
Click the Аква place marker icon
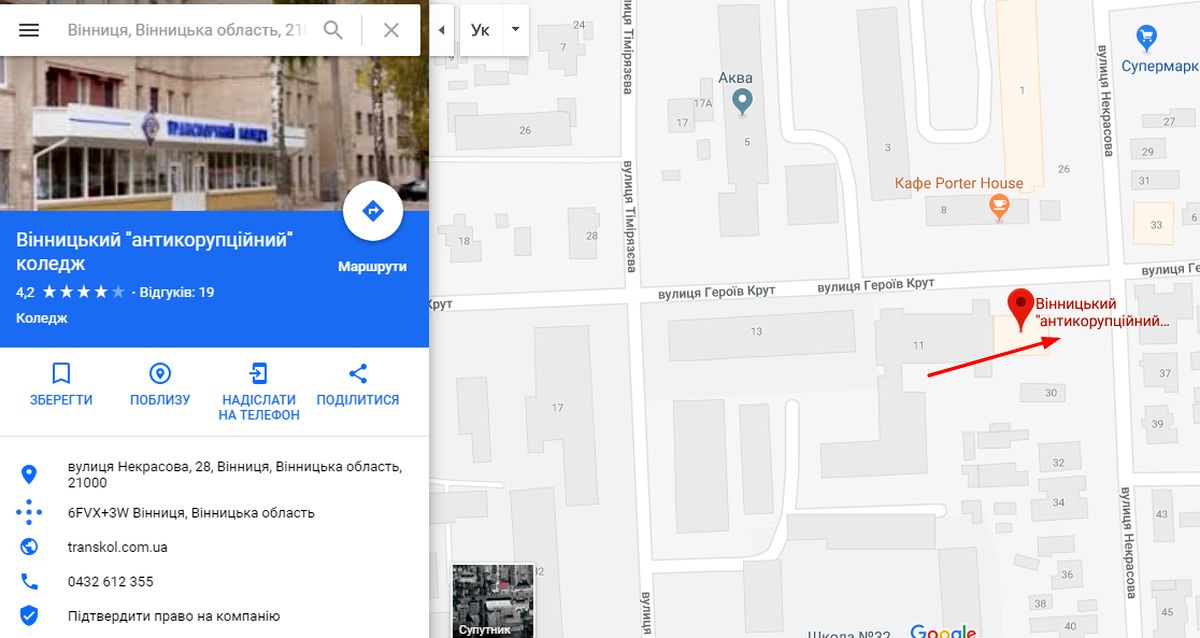click(x=742, y=100)
